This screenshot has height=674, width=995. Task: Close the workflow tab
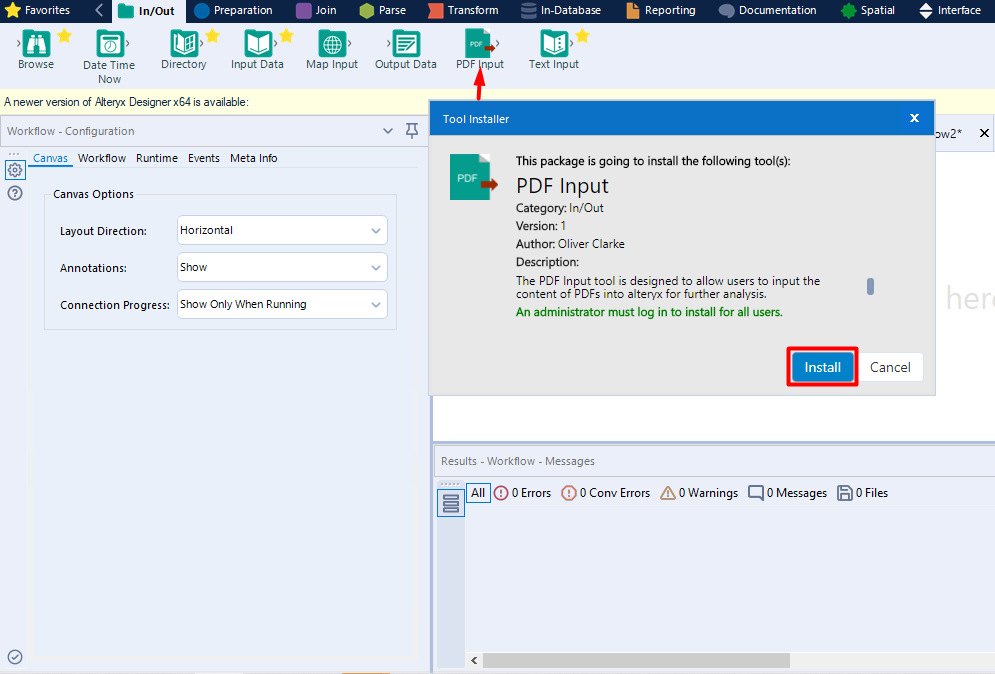[984, 133]
